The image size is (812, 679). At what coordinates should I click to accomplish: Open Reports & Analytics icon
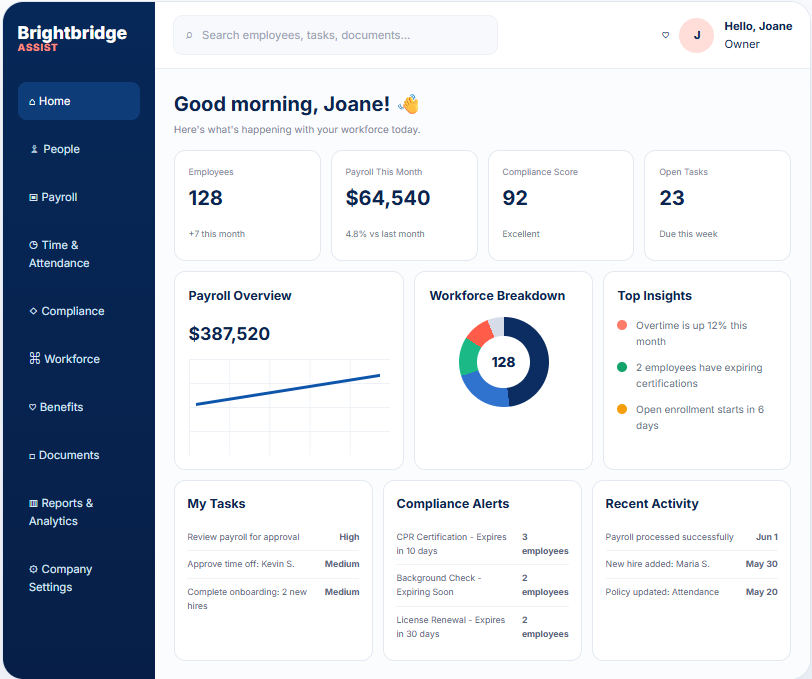click(x=33, y=503)
